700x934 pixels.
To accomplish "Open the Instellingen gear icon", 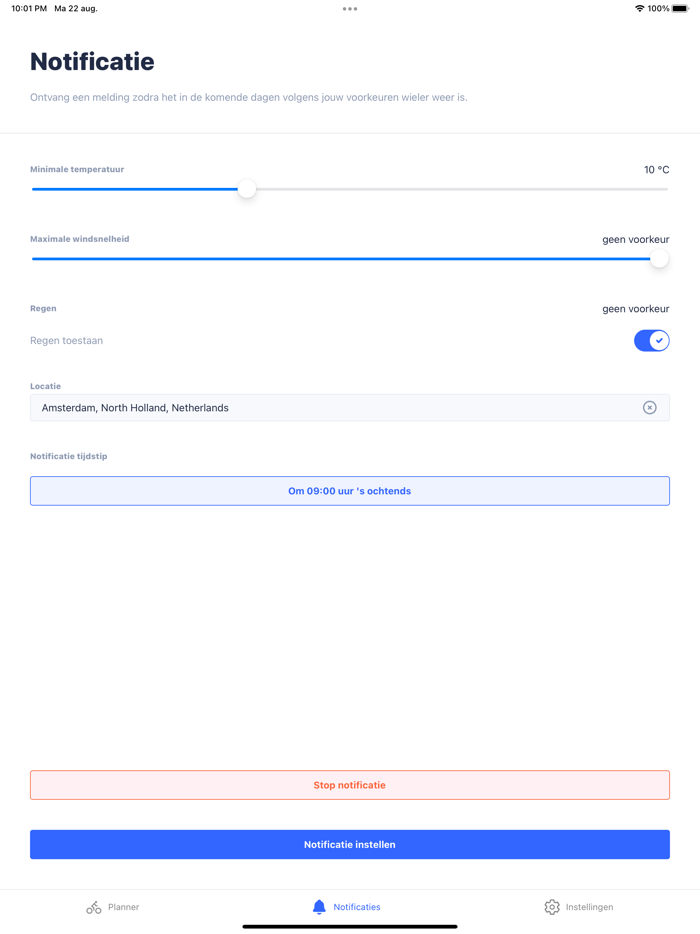I will (552, 907).
